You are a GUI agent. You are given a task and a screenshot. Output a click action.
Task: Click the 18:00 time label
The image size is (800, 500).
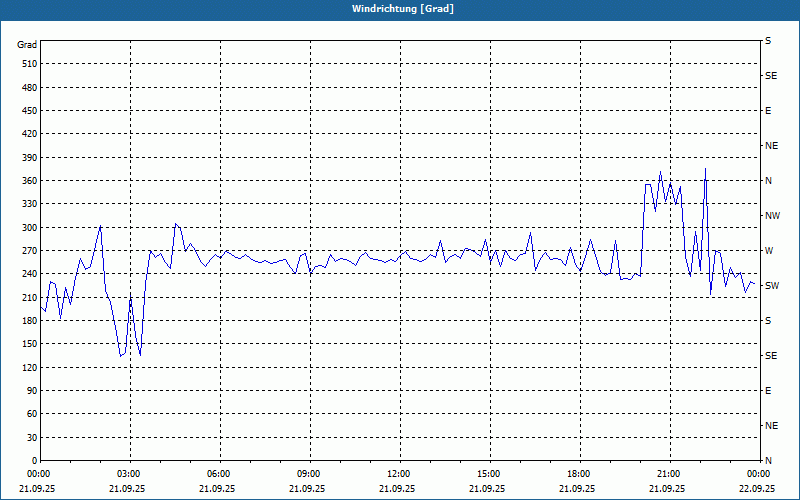(x=580, y=474)
